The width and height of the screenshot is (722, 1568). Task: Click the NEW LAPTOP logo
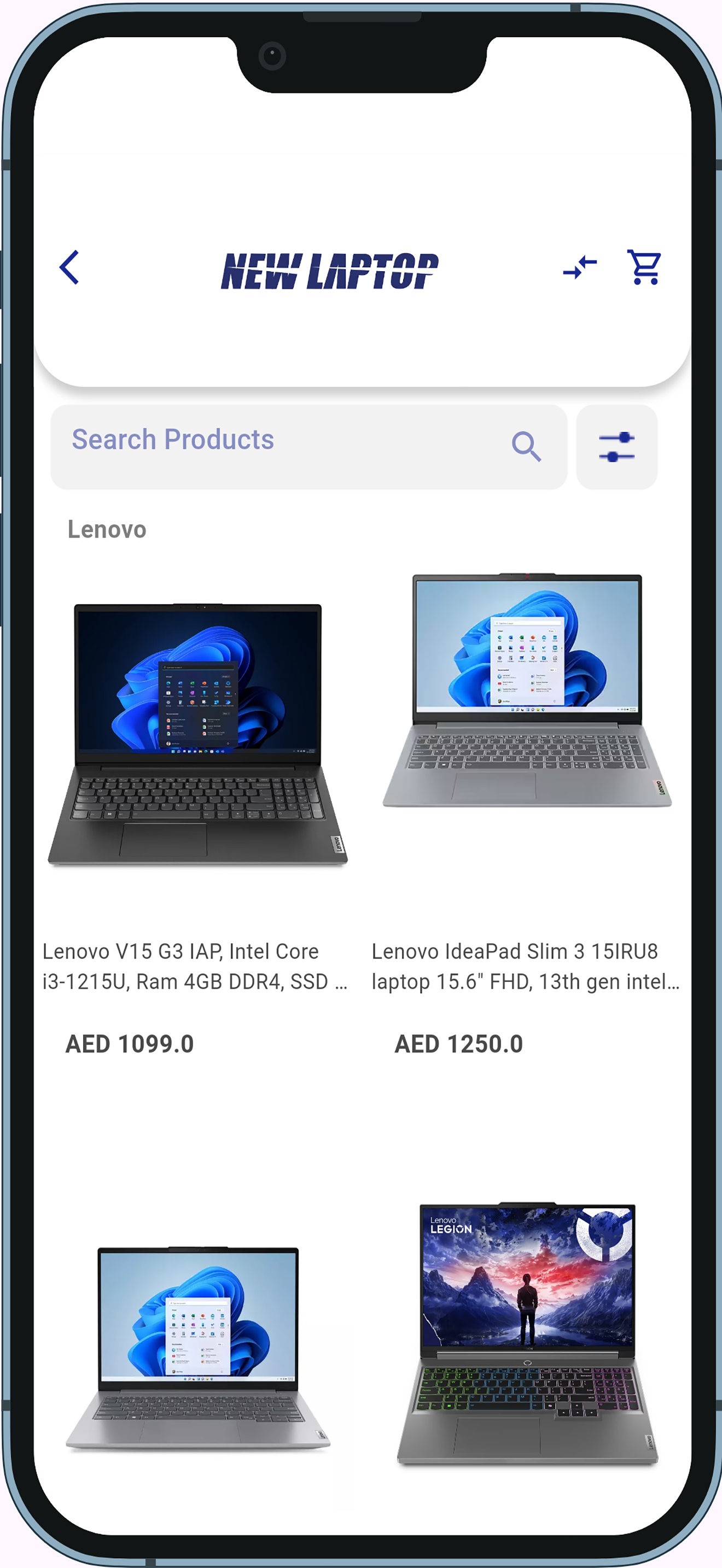click(x=329, y=271)
